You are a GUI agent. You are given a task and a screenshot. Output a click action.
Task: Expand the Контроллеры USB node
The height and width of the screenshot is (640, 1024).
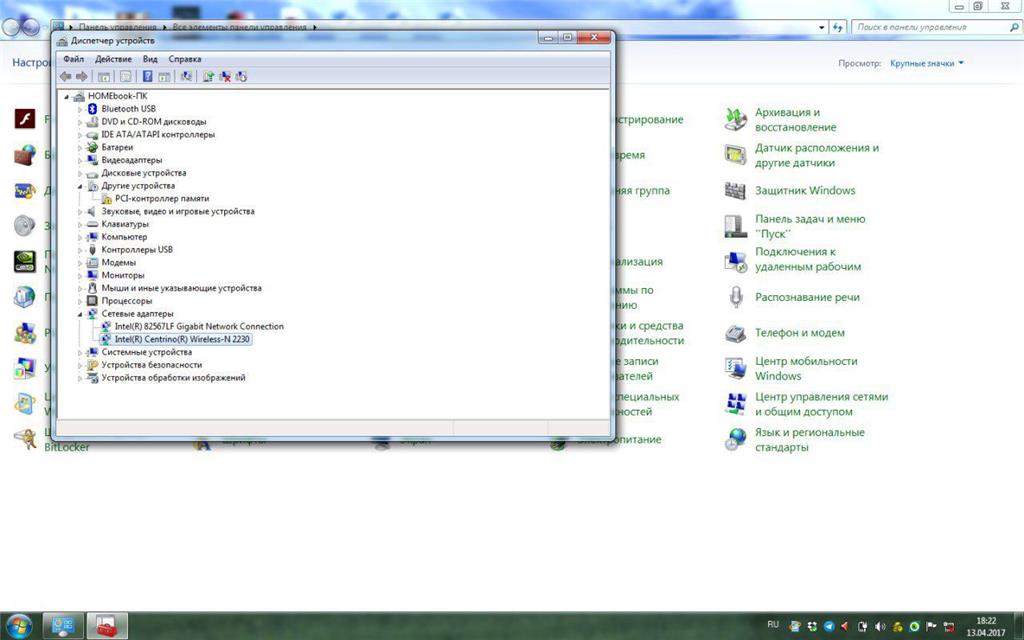tap(80, 250)
